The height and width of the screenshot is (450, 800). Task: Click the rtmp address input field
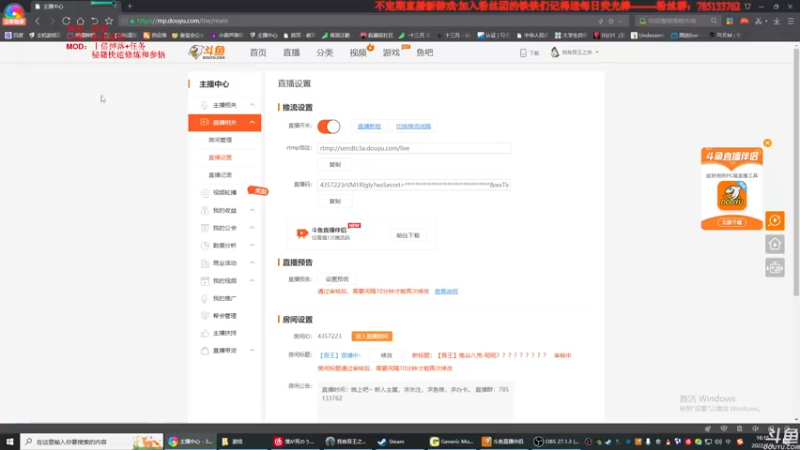tap(414, 148)
